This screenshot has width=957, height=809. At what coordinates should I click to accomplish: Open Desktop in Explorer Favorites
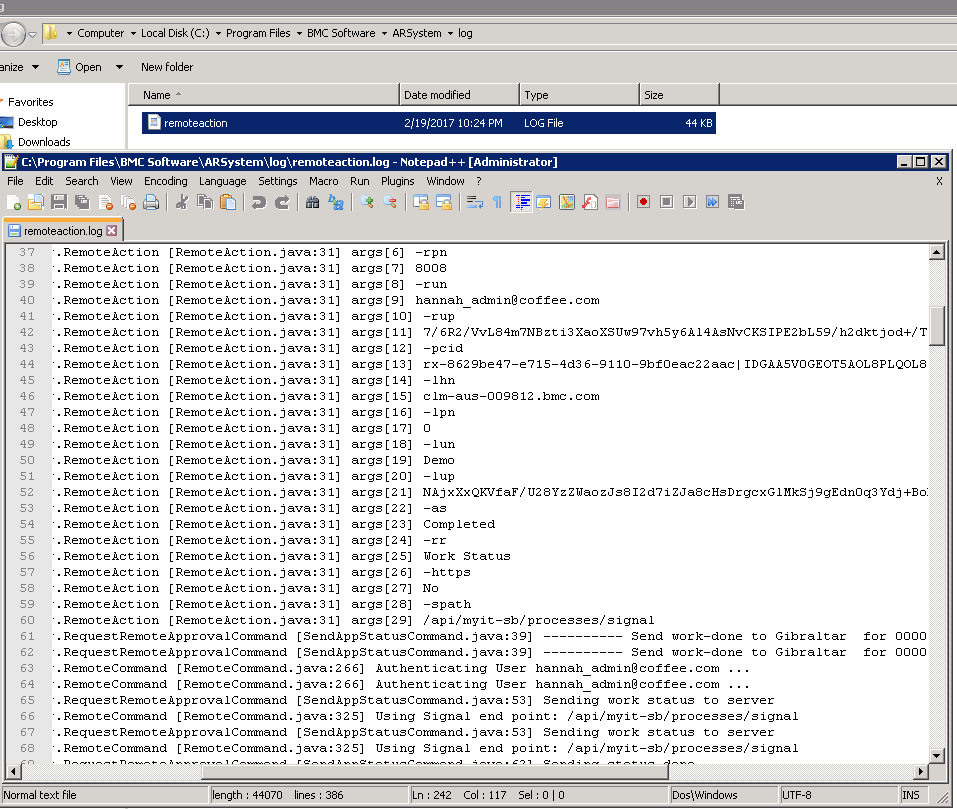click(37, 122)
